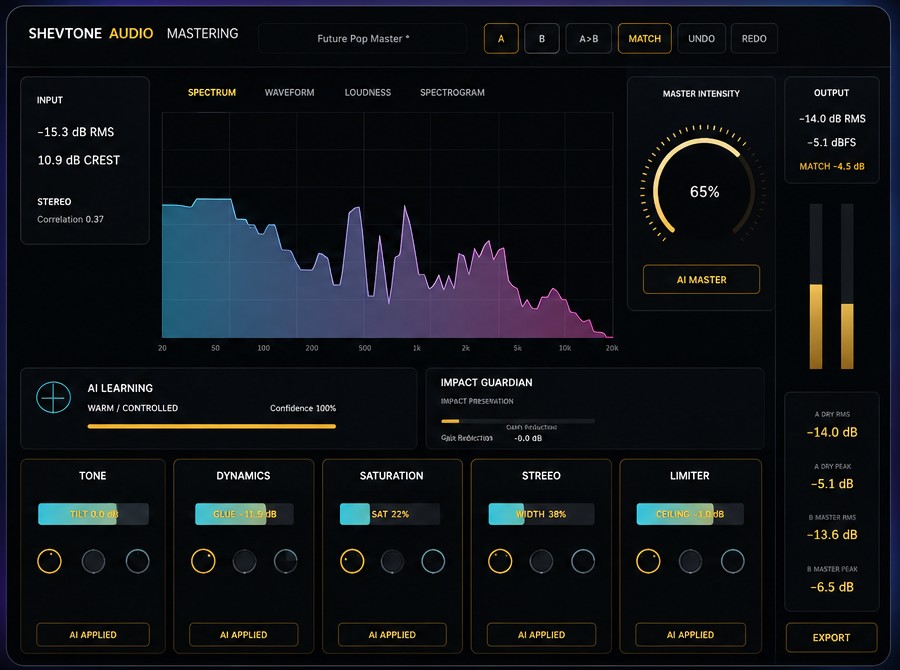Toggle AI APPLIED in SATURATION panel

[x=392, y=634]
